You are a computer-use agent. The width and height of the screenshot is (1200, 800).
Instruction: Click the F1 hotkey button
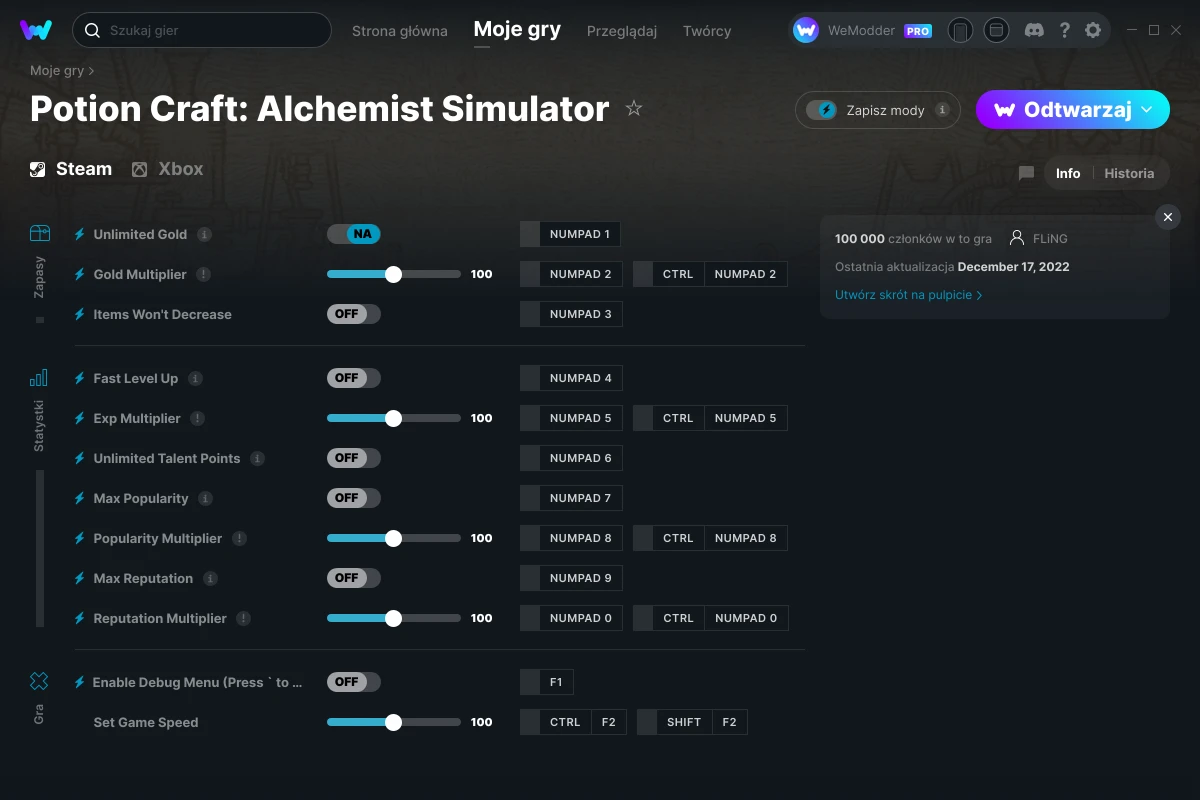(x=546, y=682)
